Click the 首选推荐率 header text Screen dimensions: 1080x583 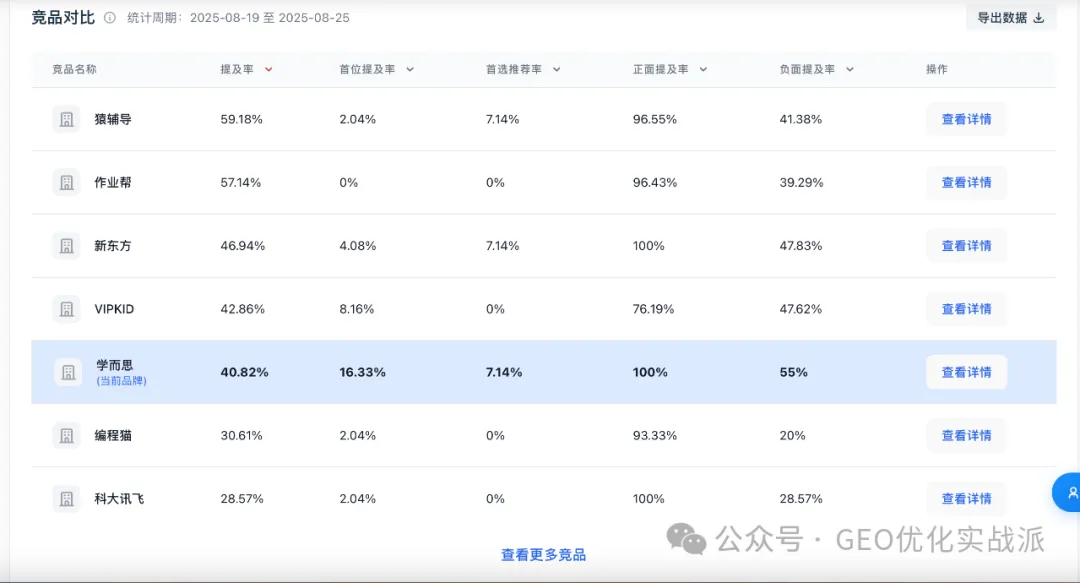click(514, 70)
